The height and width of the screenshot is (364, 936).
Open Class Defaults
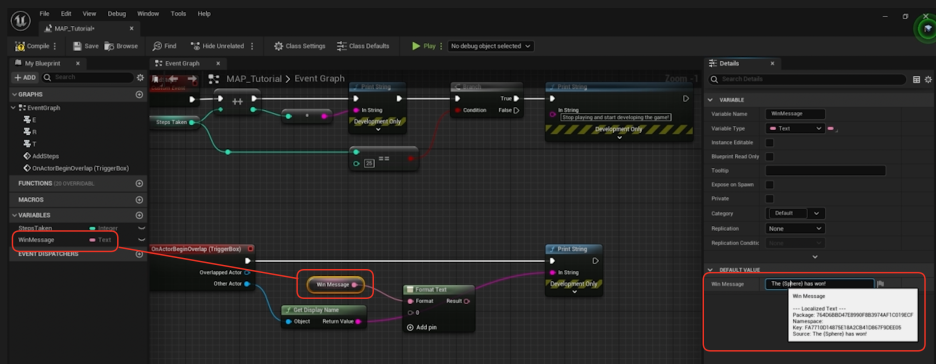coord(363,46)
